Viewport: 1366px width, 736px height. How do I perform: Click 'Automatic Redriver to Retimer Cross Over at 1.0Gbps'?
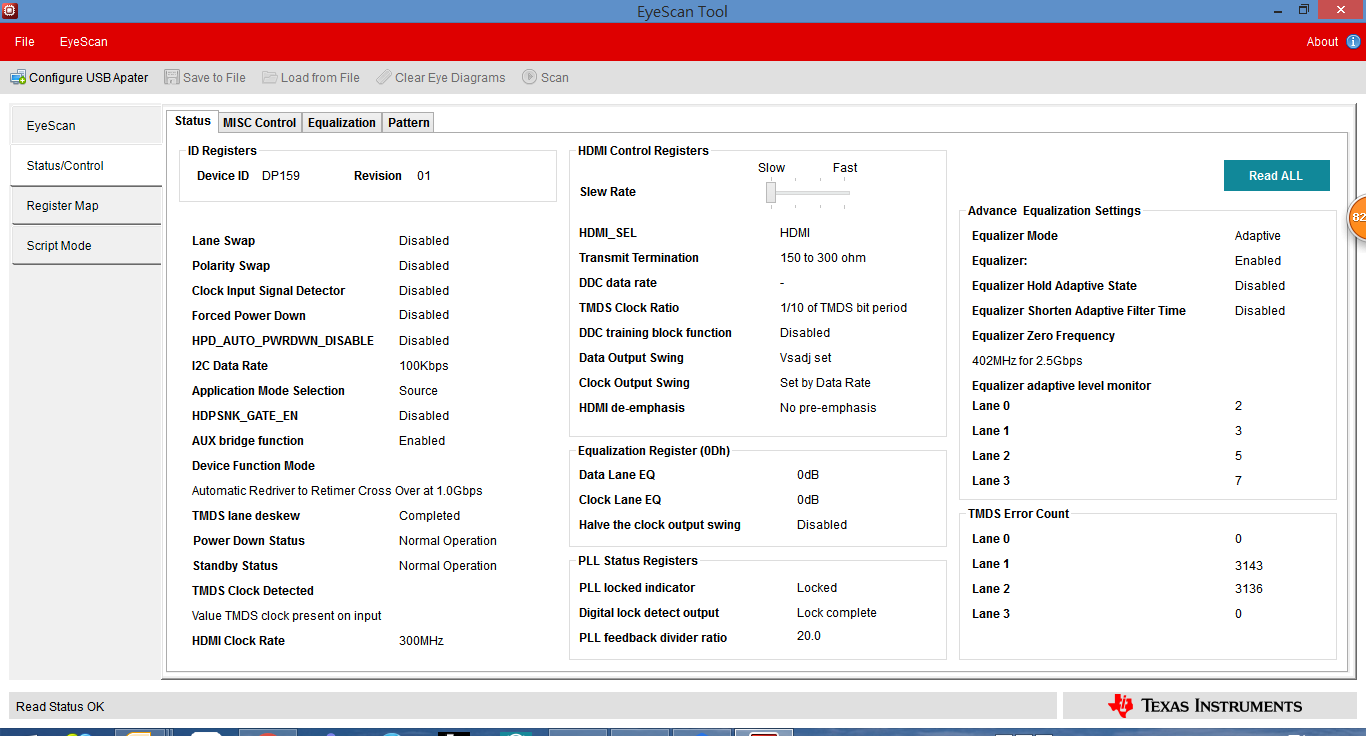338,491
